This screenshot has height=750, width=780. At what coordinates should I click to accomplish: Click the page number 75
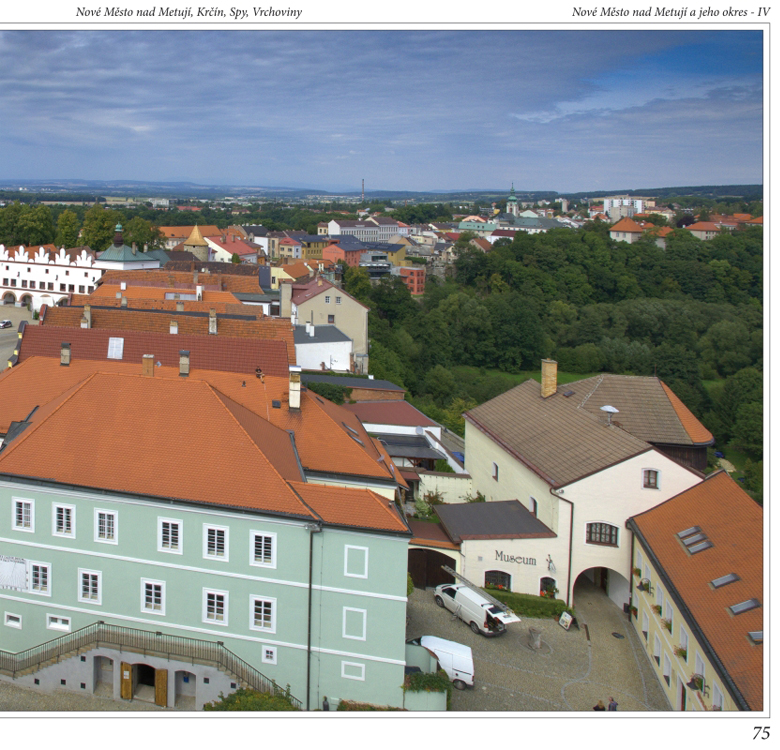tap(761, 733)
